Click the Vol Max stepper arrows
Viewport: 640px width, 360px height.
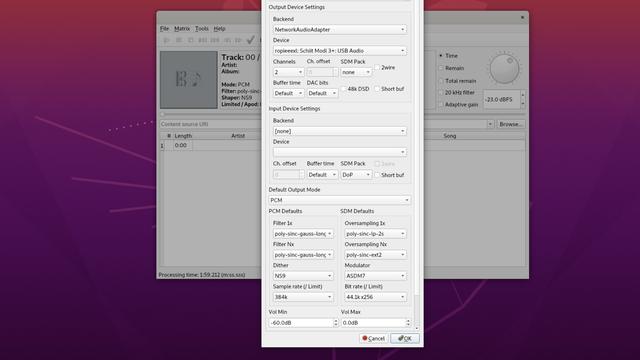[408, 322]
